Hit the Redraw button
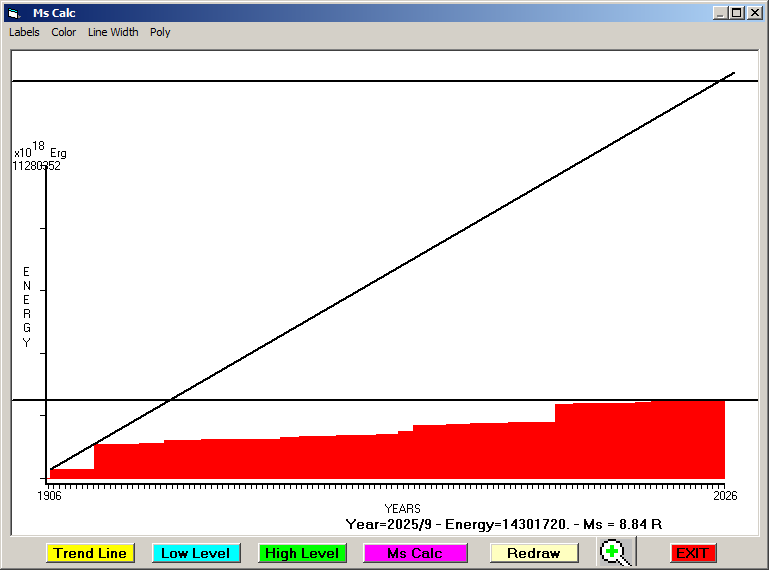769x570 pixels. pos(533,553)
